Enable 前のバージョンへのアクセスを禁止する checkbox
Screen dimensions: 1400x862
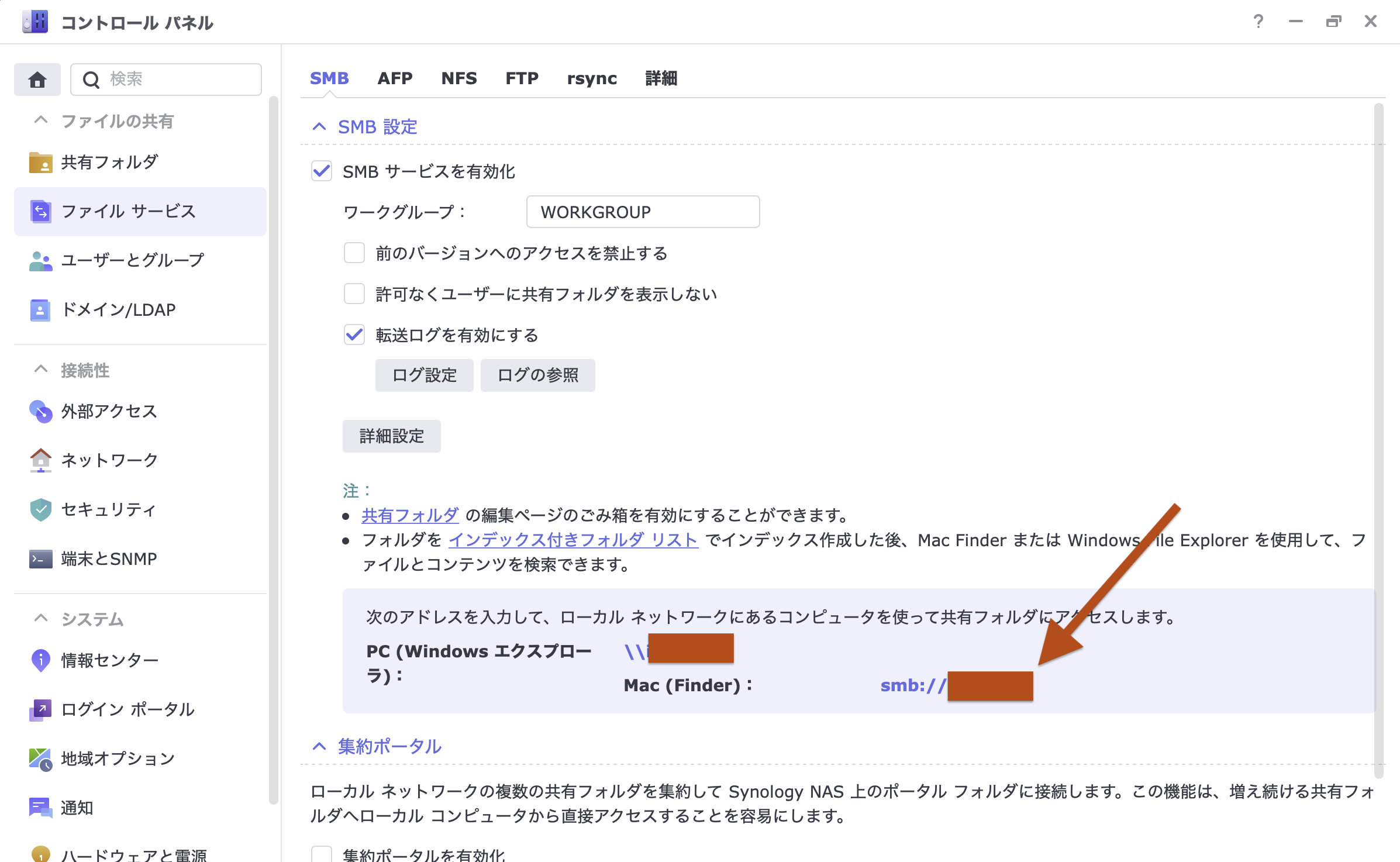pos(354,253)
